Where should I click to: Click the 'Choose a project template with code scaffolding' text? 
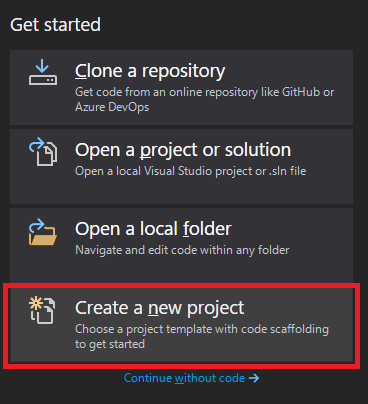point(202,329)
